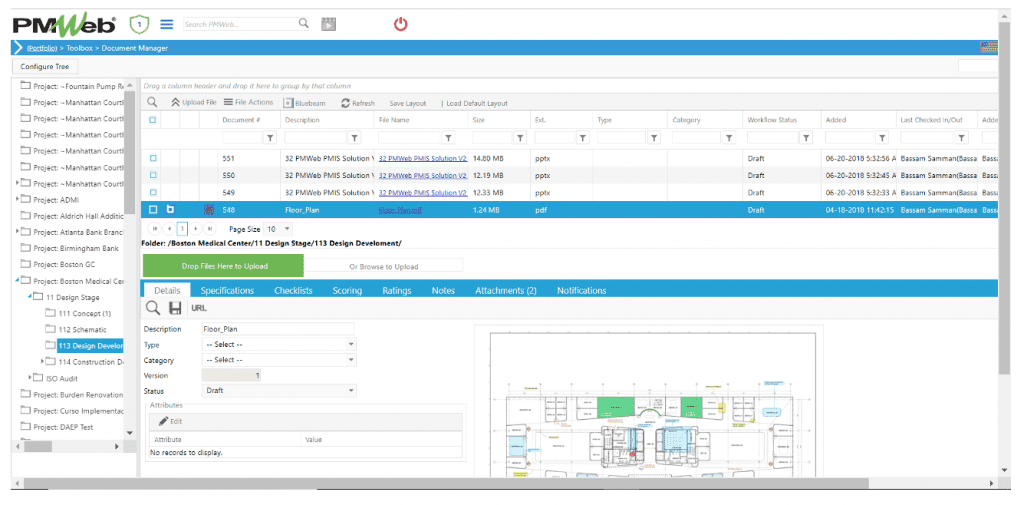Check the box for document 551
Viewport: 1024px width, 505px height.
coord(153,158)
